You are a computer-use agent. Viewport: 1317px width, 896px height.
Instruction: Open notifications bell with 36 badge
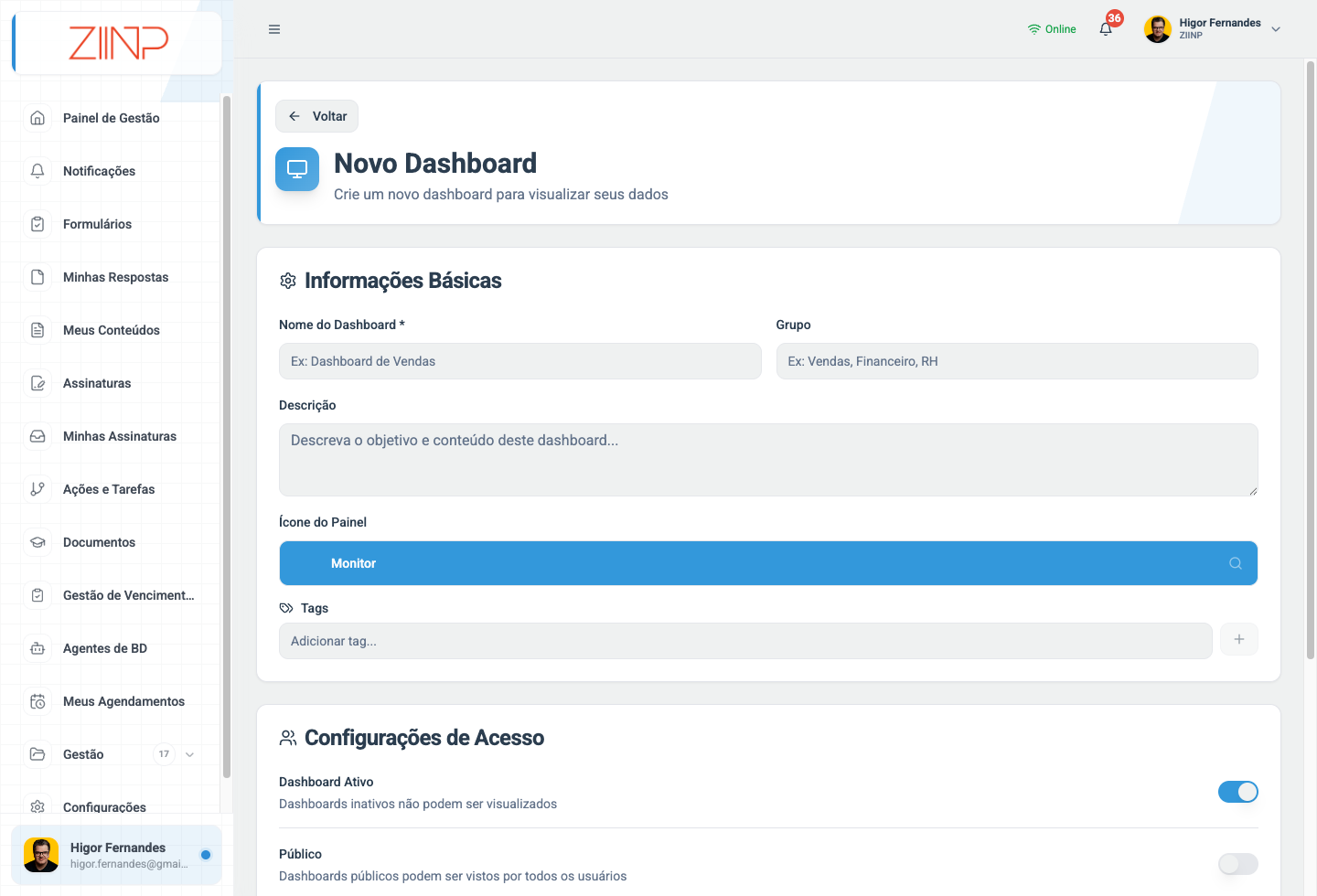(1107, 28)
